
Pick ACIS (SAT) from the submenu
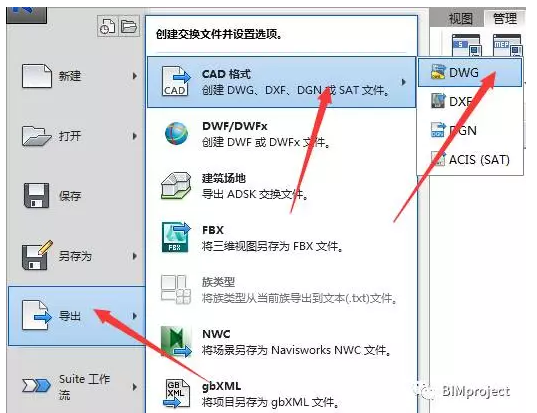click(x=479, y=160)
